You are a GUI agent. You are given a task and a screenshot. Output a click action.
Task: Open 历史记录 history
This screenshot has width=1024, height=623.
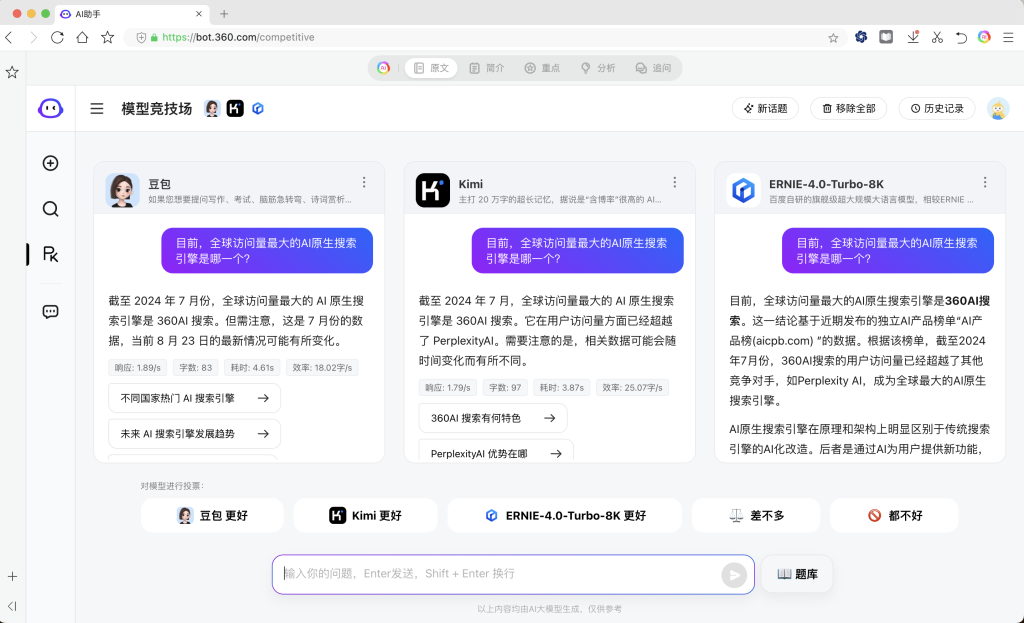tap(937, 108)
